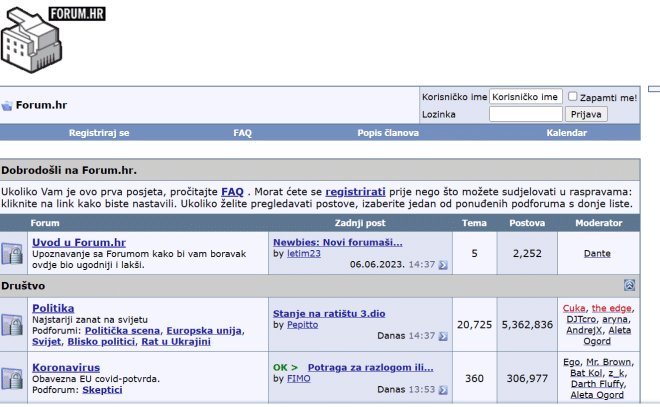Click the 306,977 posts count for Koronavirus

tap(527, 378)
